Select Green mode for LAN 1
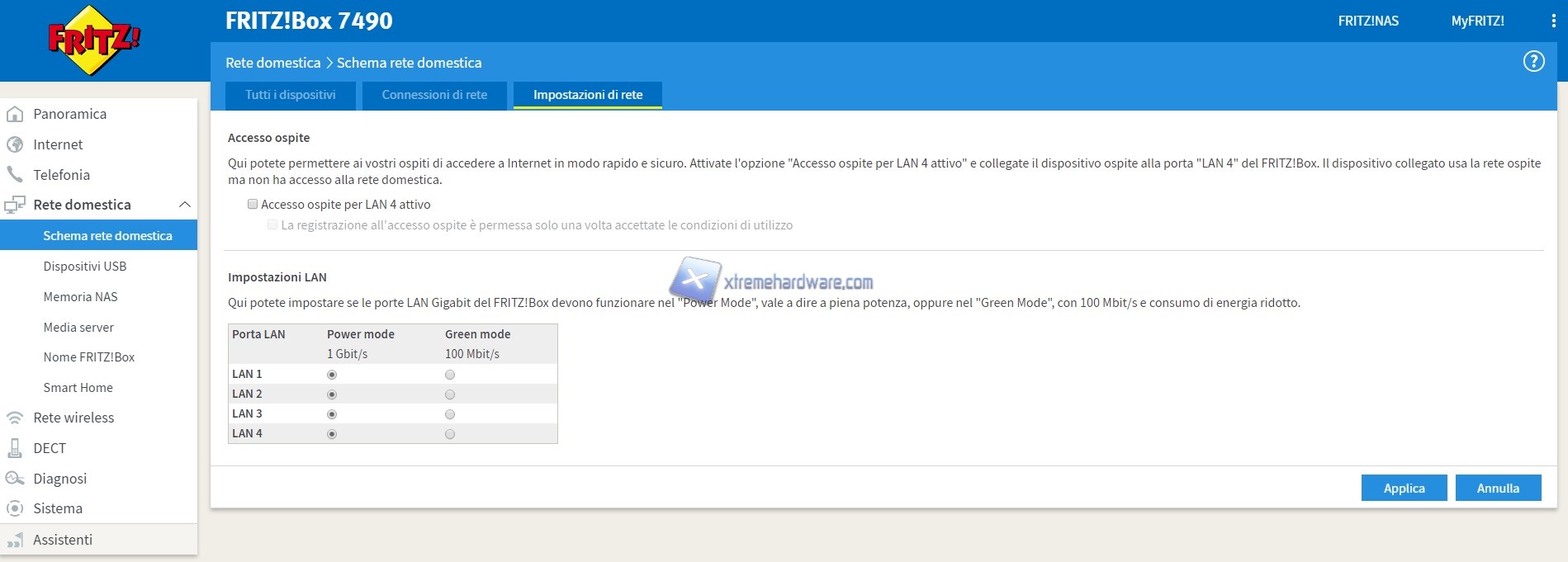The height and width of the screenshot is (562, 1568). 450,375
